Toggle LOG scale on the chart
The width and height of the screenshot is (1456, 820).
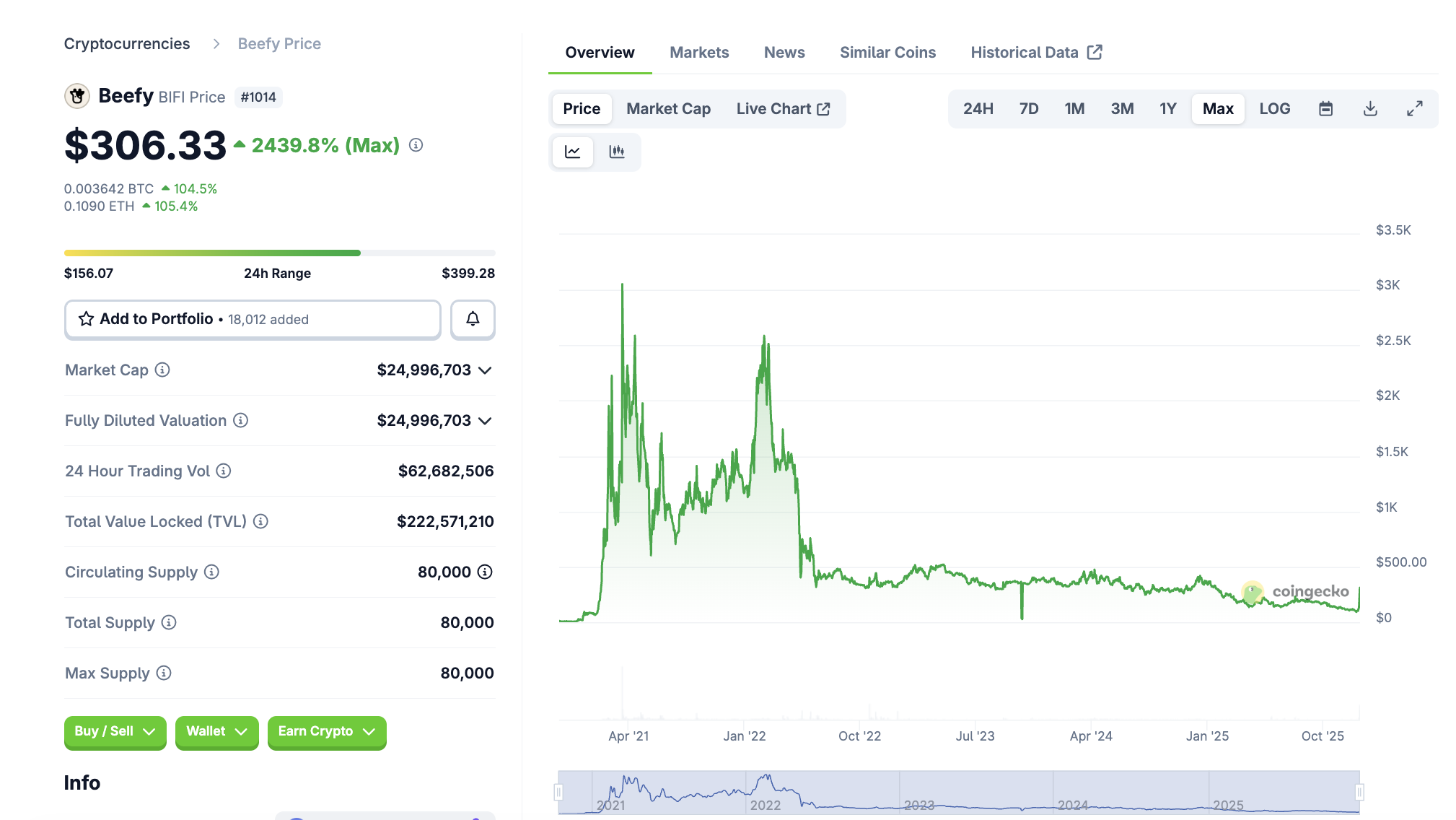pyautogui.click(x=1275, y=108)
